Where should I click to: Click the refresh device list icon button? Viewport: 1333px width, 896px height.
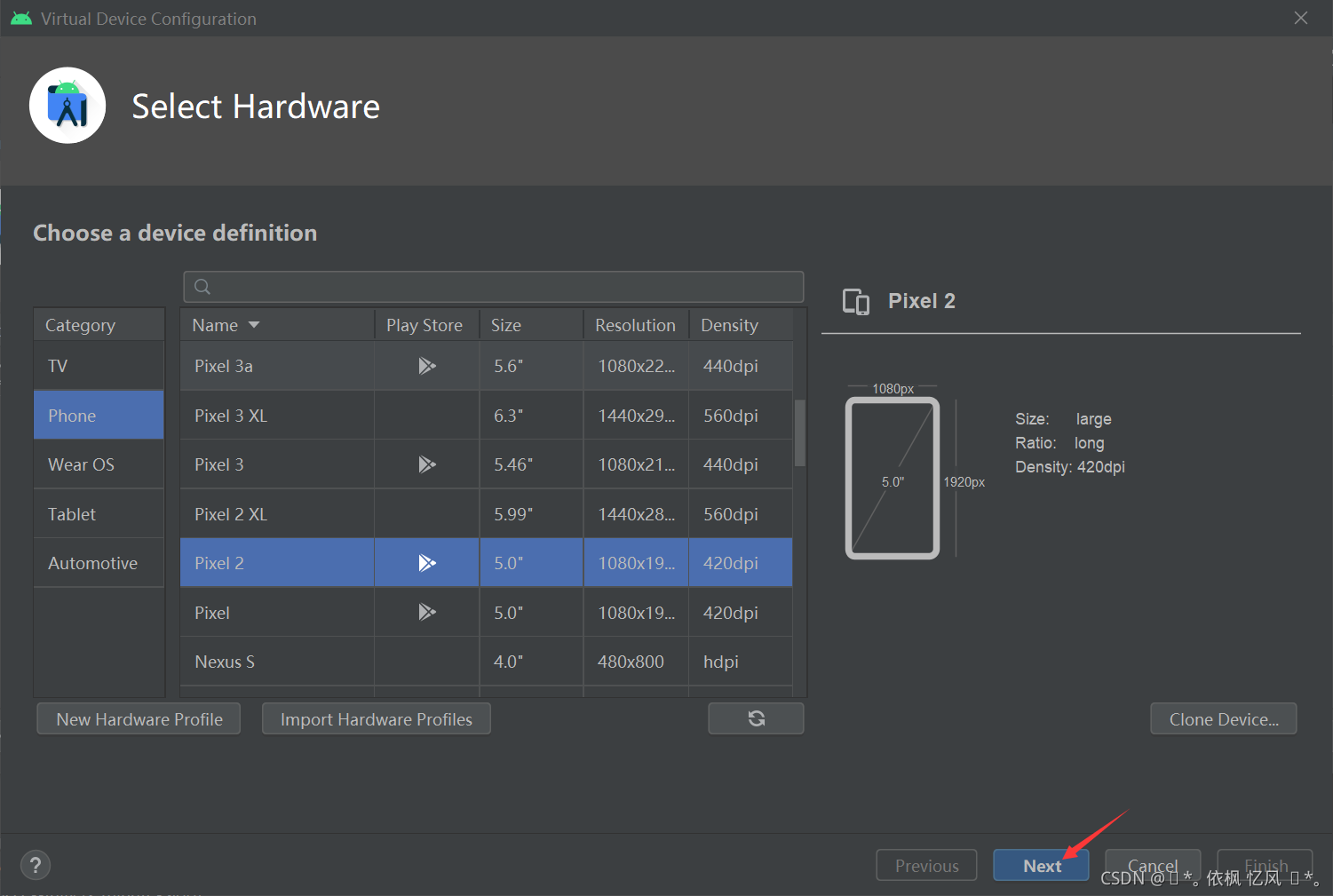(756, 718)
